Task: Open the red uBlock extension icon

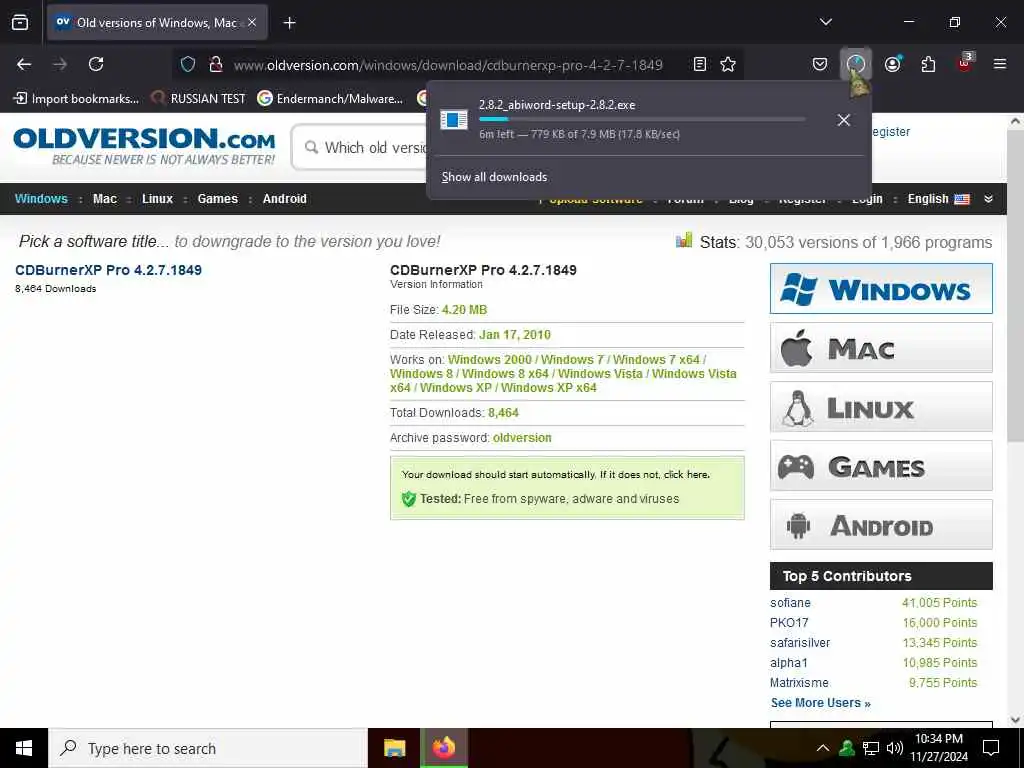Action: click(965, 63)
